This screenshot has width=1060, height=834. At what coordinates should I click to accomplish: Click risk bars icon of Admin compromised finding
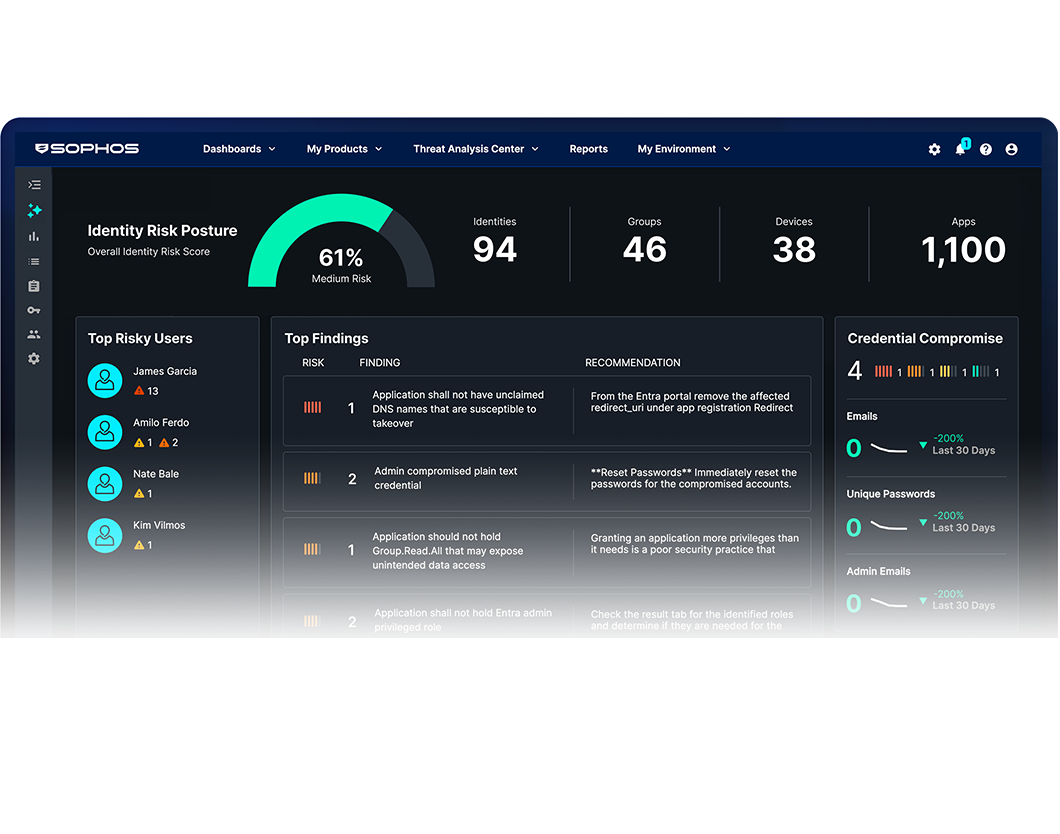312,479
